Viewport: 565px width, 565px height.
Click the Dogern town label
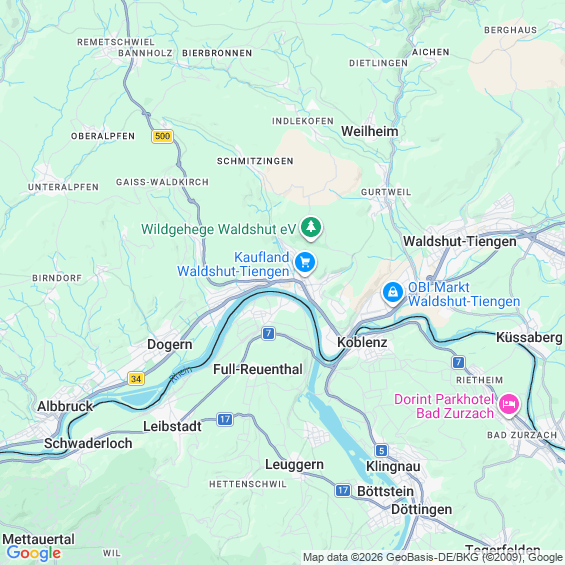[x=170, y=344]
